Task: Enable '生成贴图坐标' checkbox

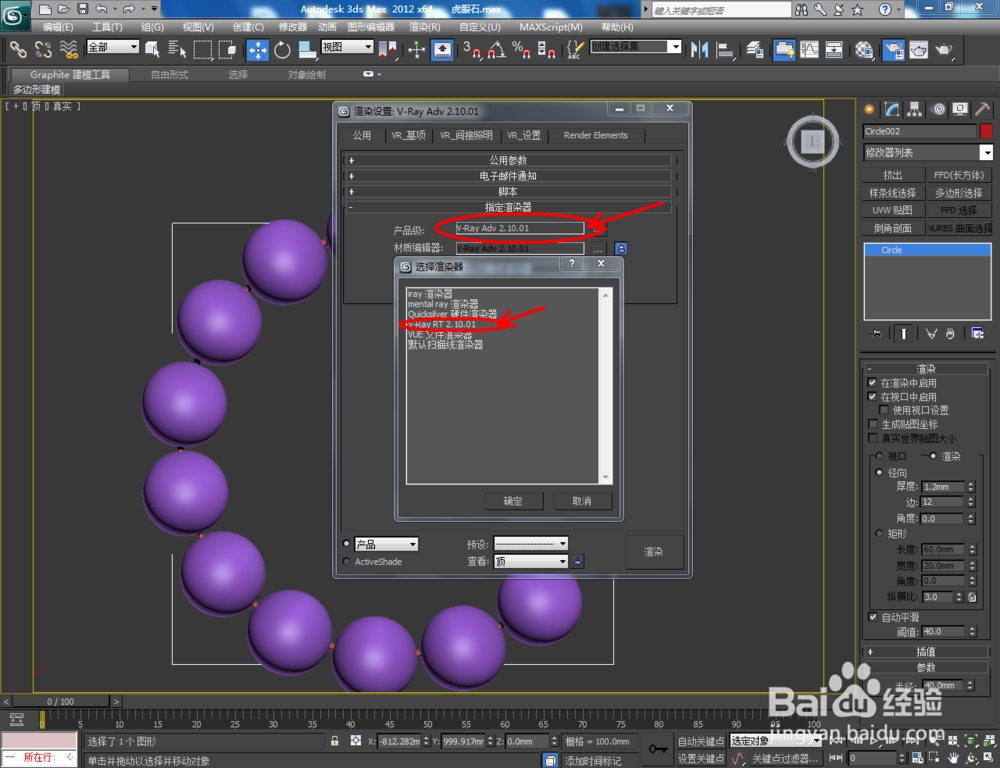Action: click(x=872, y=424)
